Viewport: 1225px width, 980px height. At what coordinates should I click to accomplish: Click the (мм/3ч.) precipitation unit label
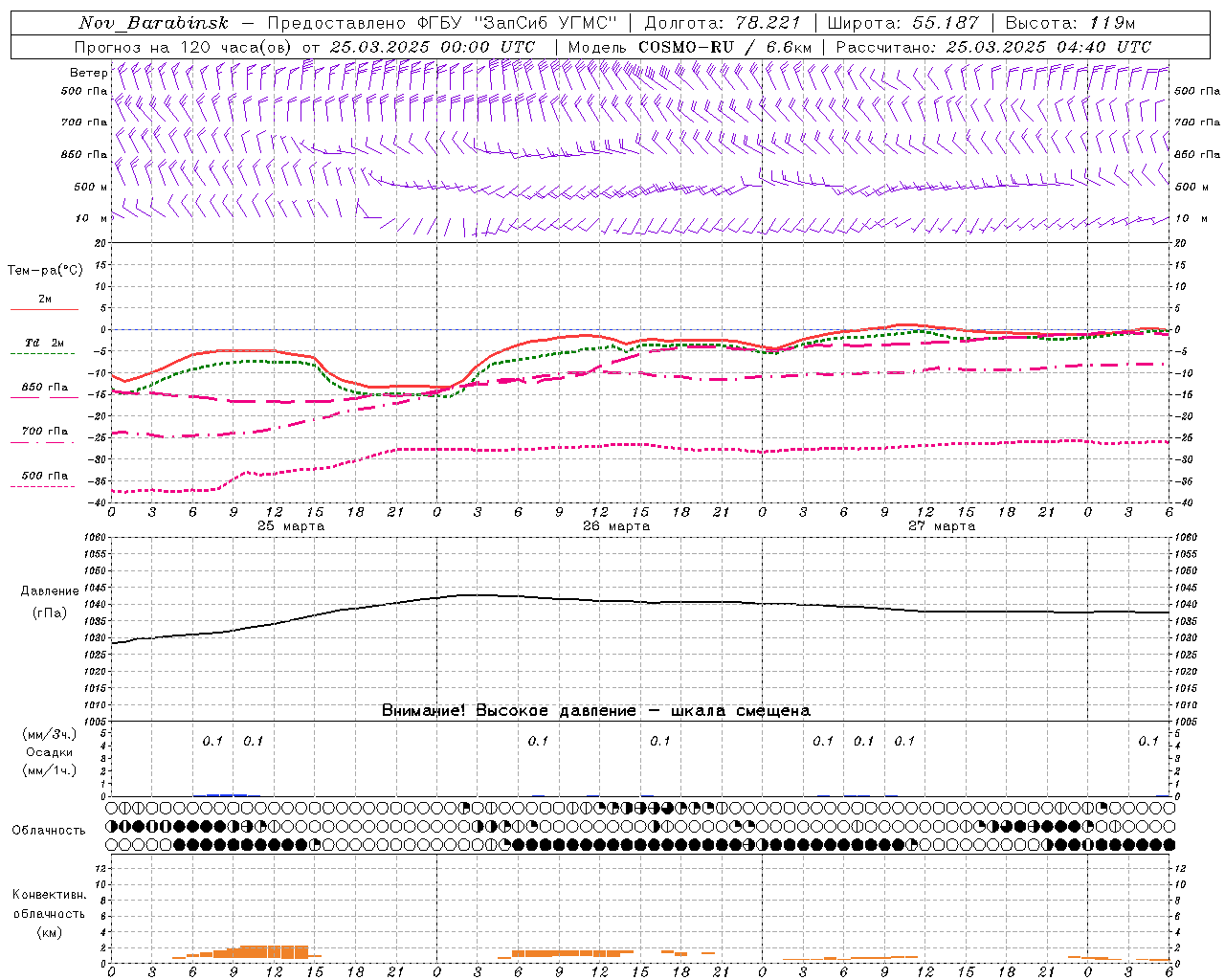click(50, 734)
